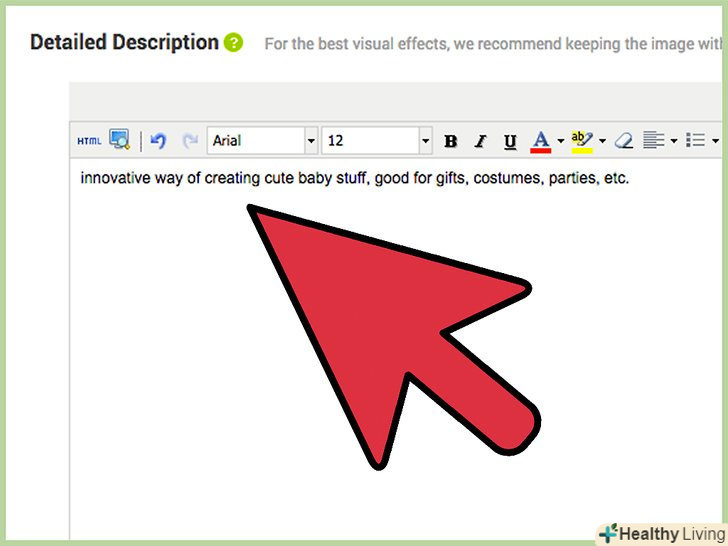728x546 pixels.
Task: Click the bulleted list icon
Action: click(696, 140)
